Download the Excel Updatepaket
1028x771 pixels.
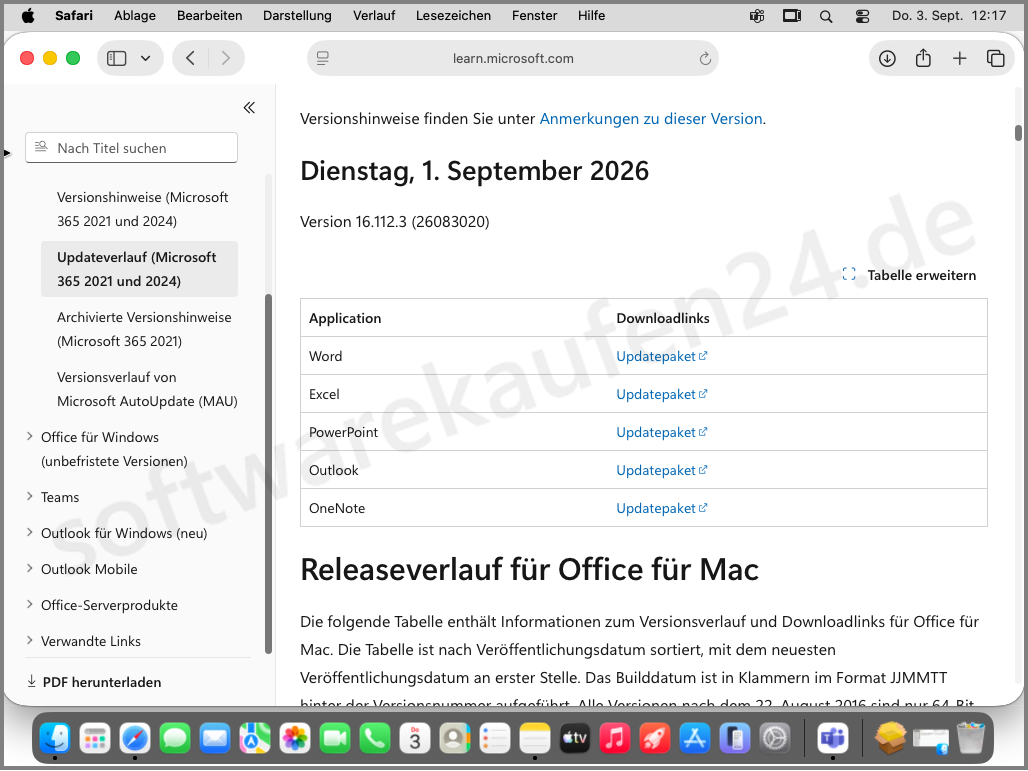(x=662, y=394)
